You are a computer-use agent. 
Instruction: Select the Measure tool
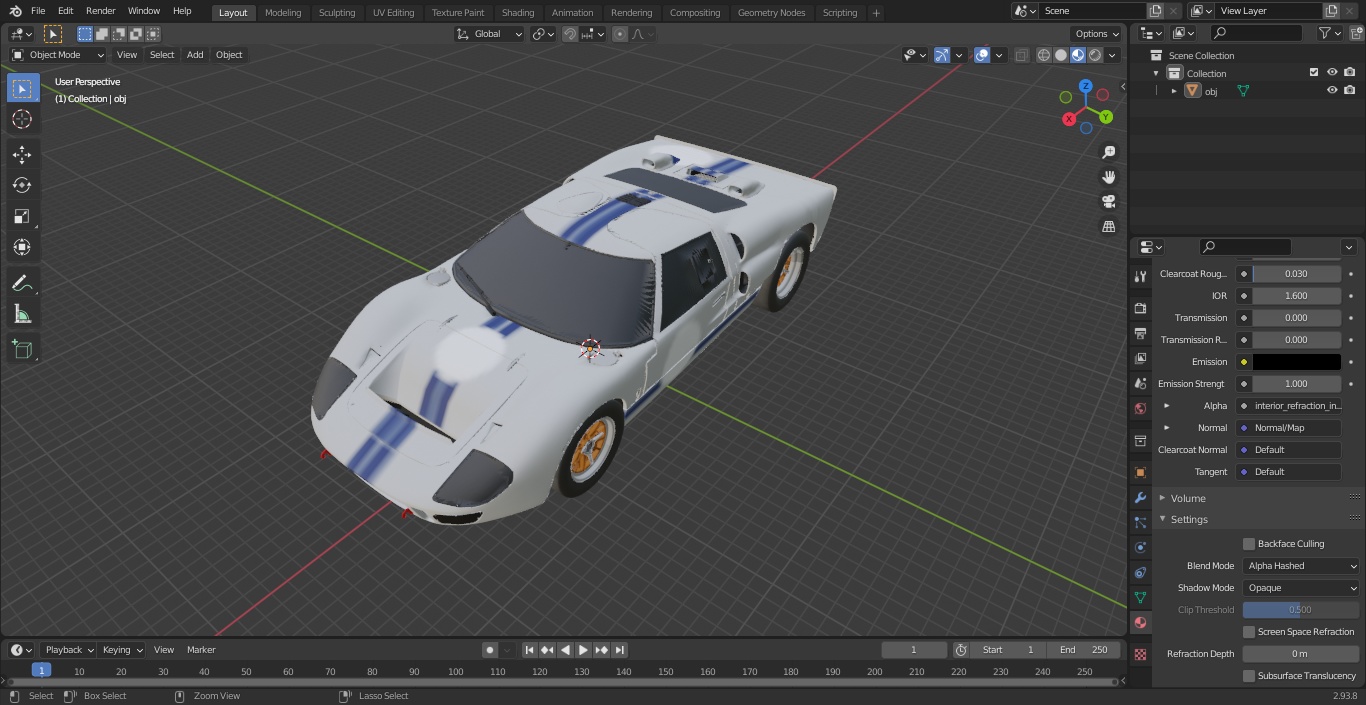coord(22,315)
